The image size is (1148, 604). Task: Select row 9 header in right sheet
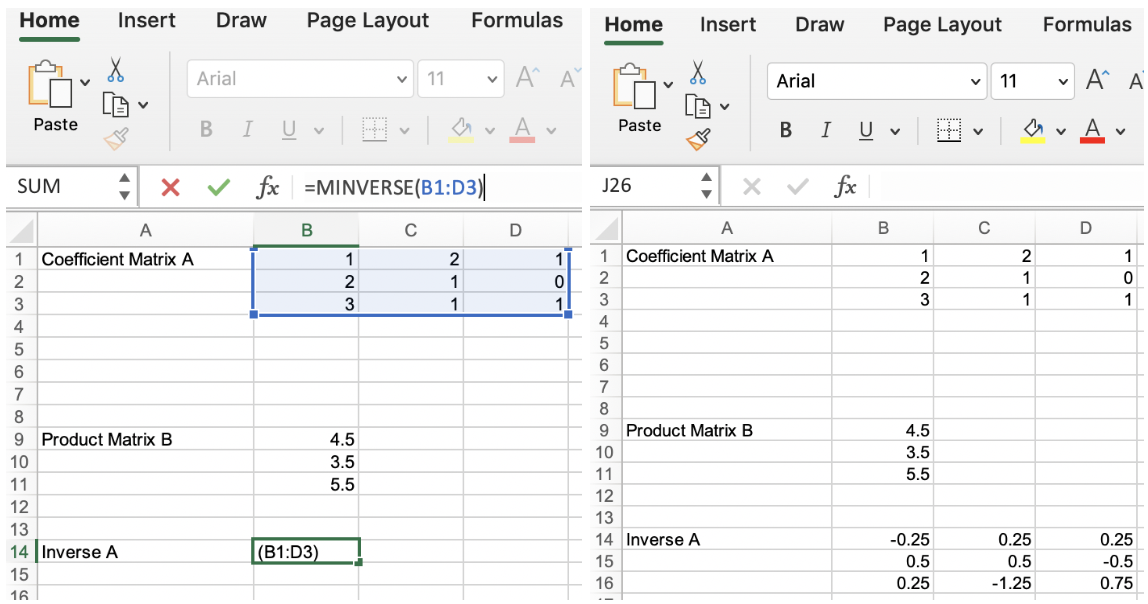coord(605,430)
